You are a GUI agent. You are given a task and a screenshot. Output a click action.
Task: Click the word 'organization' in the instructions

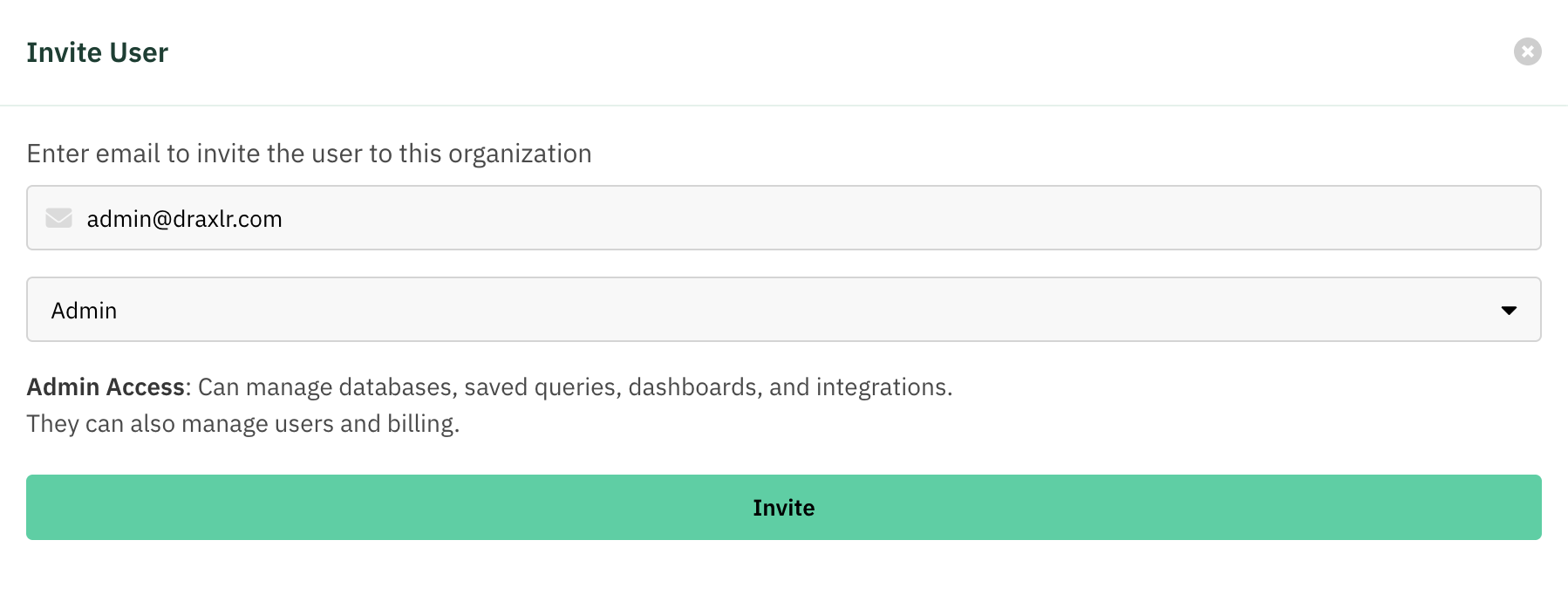(520, 154)
